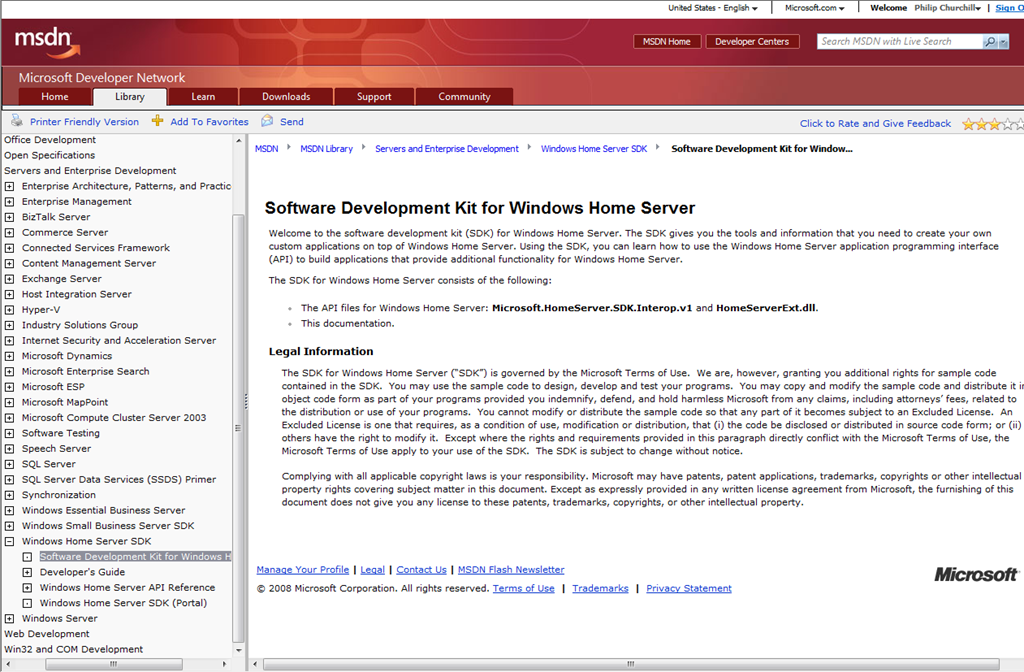1024x672 pixels.
Task: Expand the Commerce Server node
Action: 9,233
